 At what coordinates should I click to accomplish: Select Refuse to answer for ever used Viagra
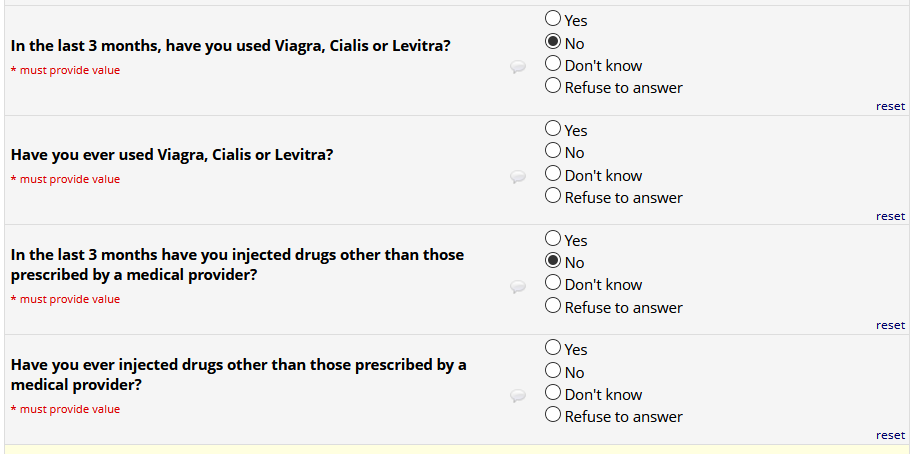coord(553,196)
